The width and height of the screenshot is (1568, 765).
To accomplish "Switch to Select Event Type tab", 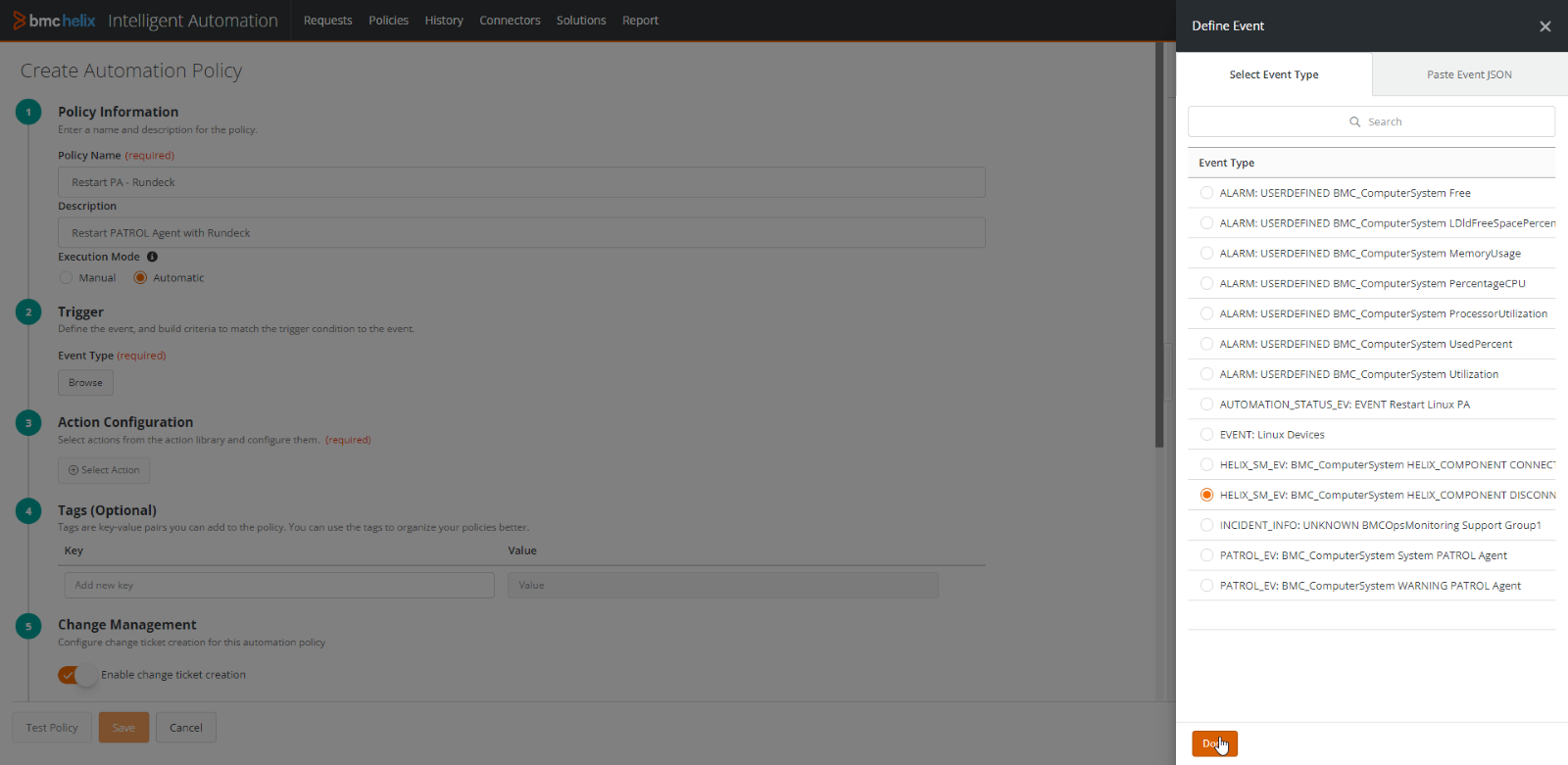I will click(x=1274, y=74).
